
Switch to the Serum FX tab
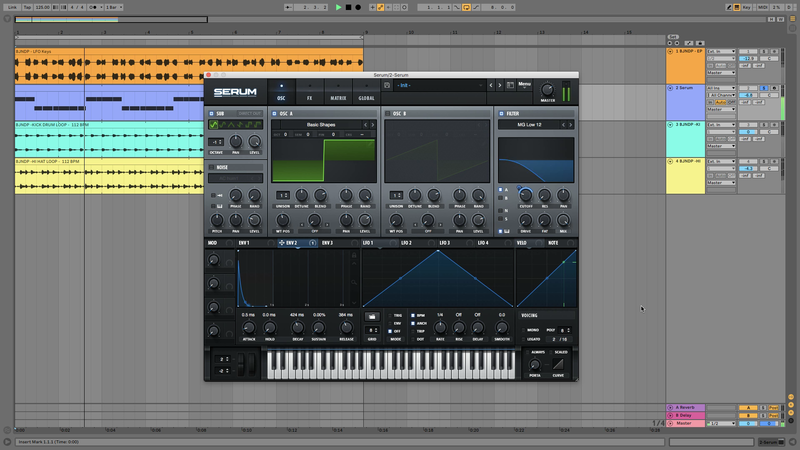tap(309, 92)
